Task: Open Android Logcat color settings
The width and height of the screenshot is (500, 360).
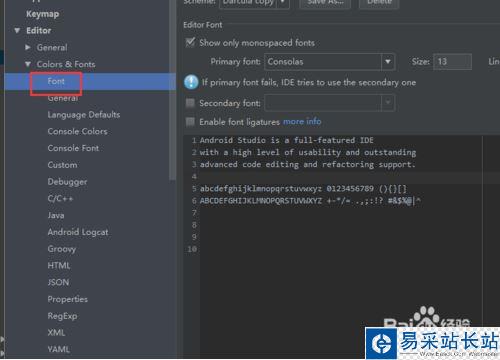Action: [78, 232]
